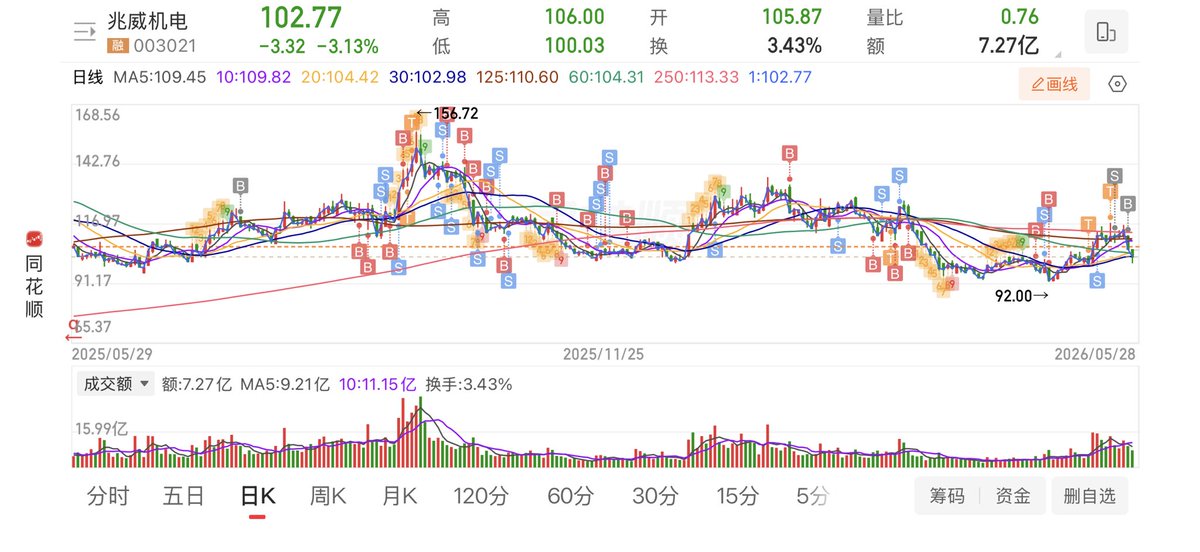Click the 2026/05/28 end date label

click(1096, 354)
